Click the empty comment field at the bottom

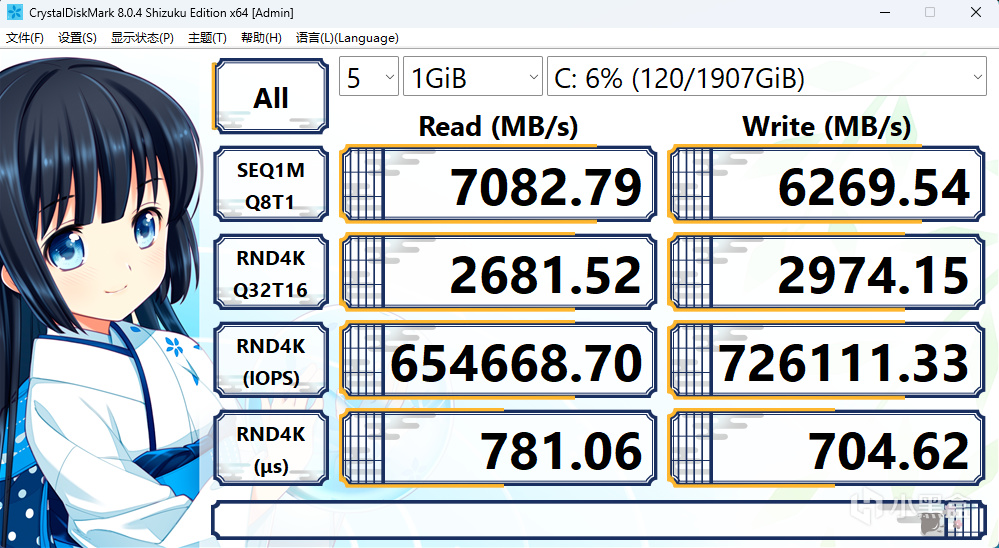pyautogui.click(x=599, y=520)
